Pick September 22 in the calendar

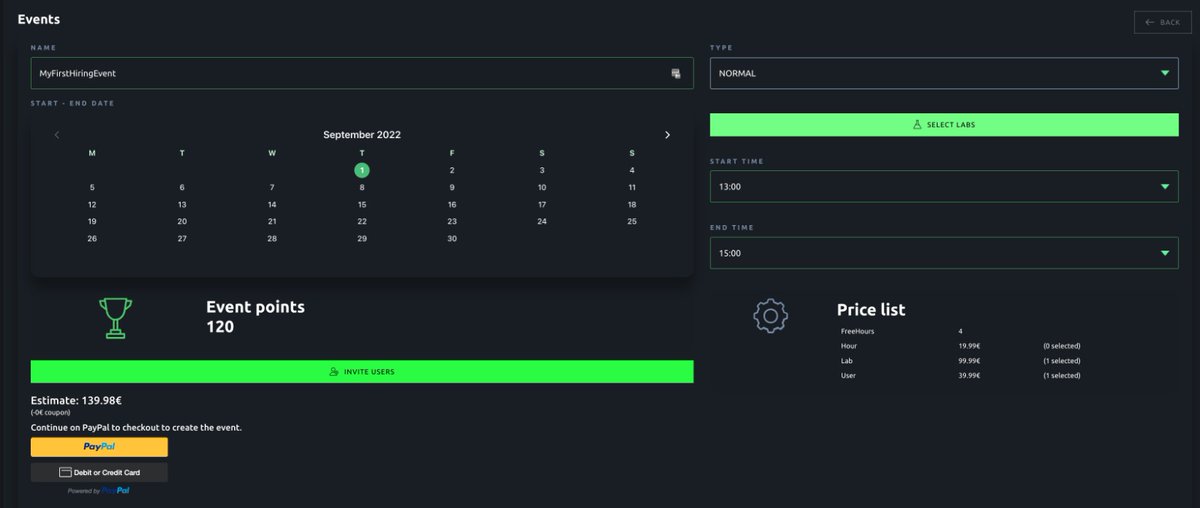point(362,221)
